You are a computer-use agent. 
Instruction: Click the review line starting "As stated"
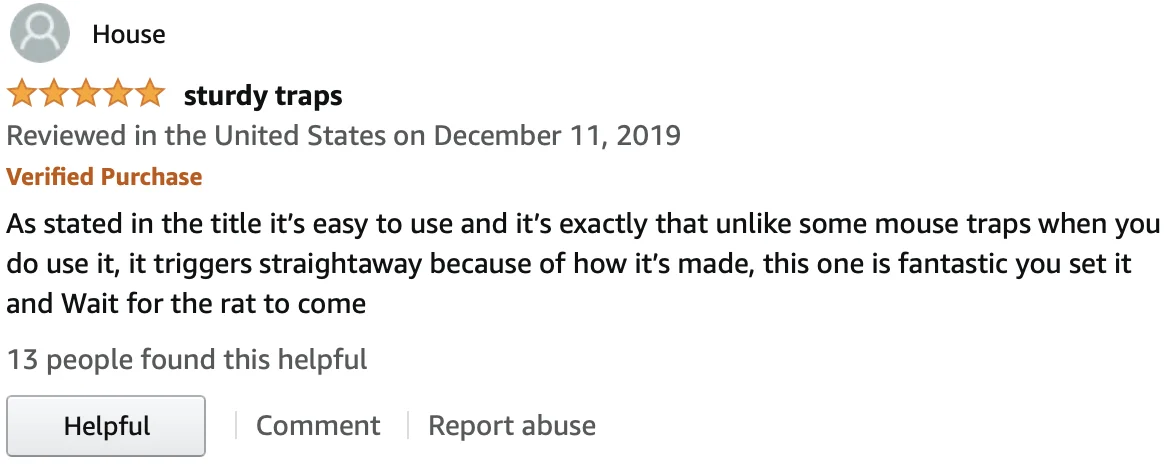click(x=580, y=222)
